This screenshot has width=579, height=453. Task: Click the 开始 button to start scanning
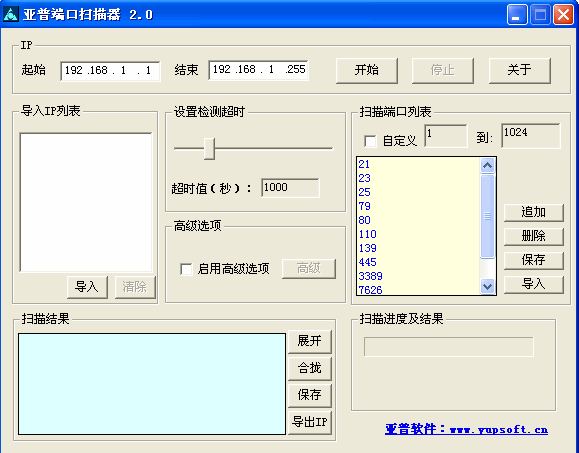pos(366,70)
